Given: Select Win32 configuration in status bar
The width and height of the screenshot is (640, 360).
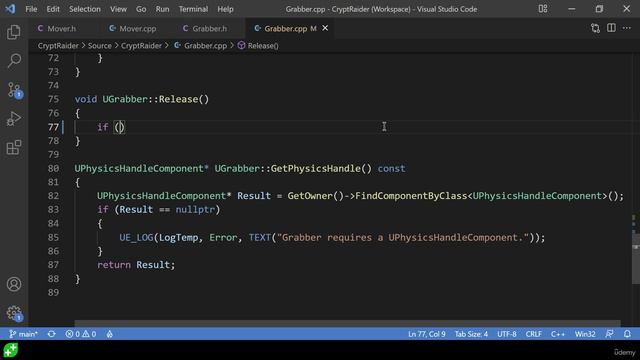Looking at the screenshot, I should coord(585,334).
